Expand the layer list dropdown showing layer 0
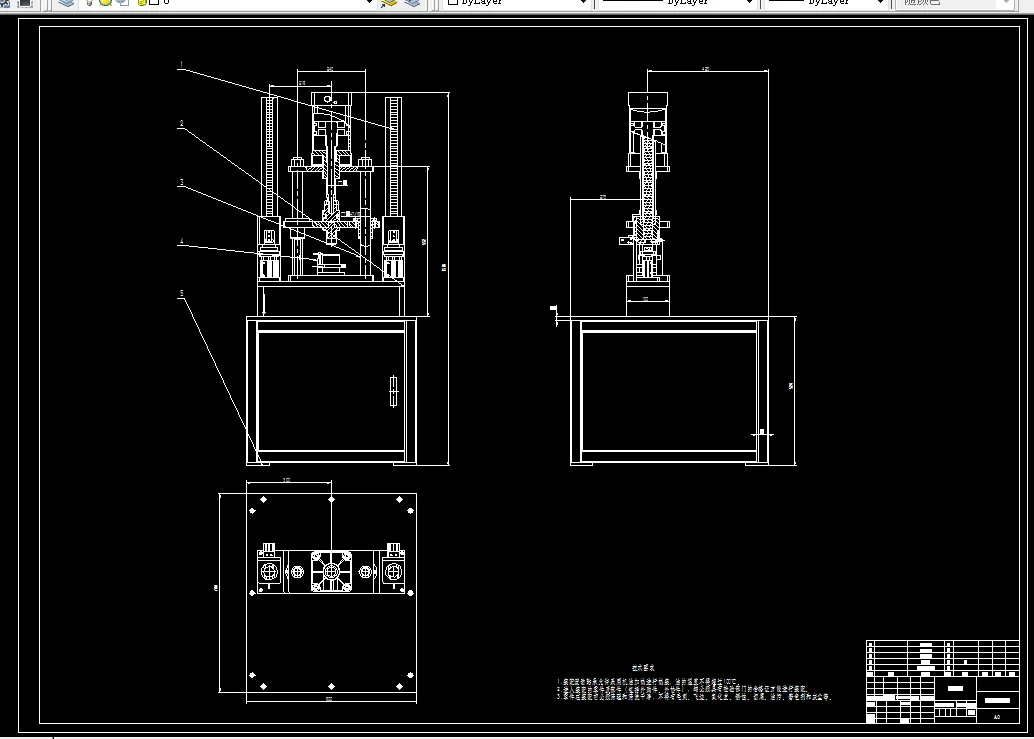Viewport: 1034px width, 739px height. point(370,3)
